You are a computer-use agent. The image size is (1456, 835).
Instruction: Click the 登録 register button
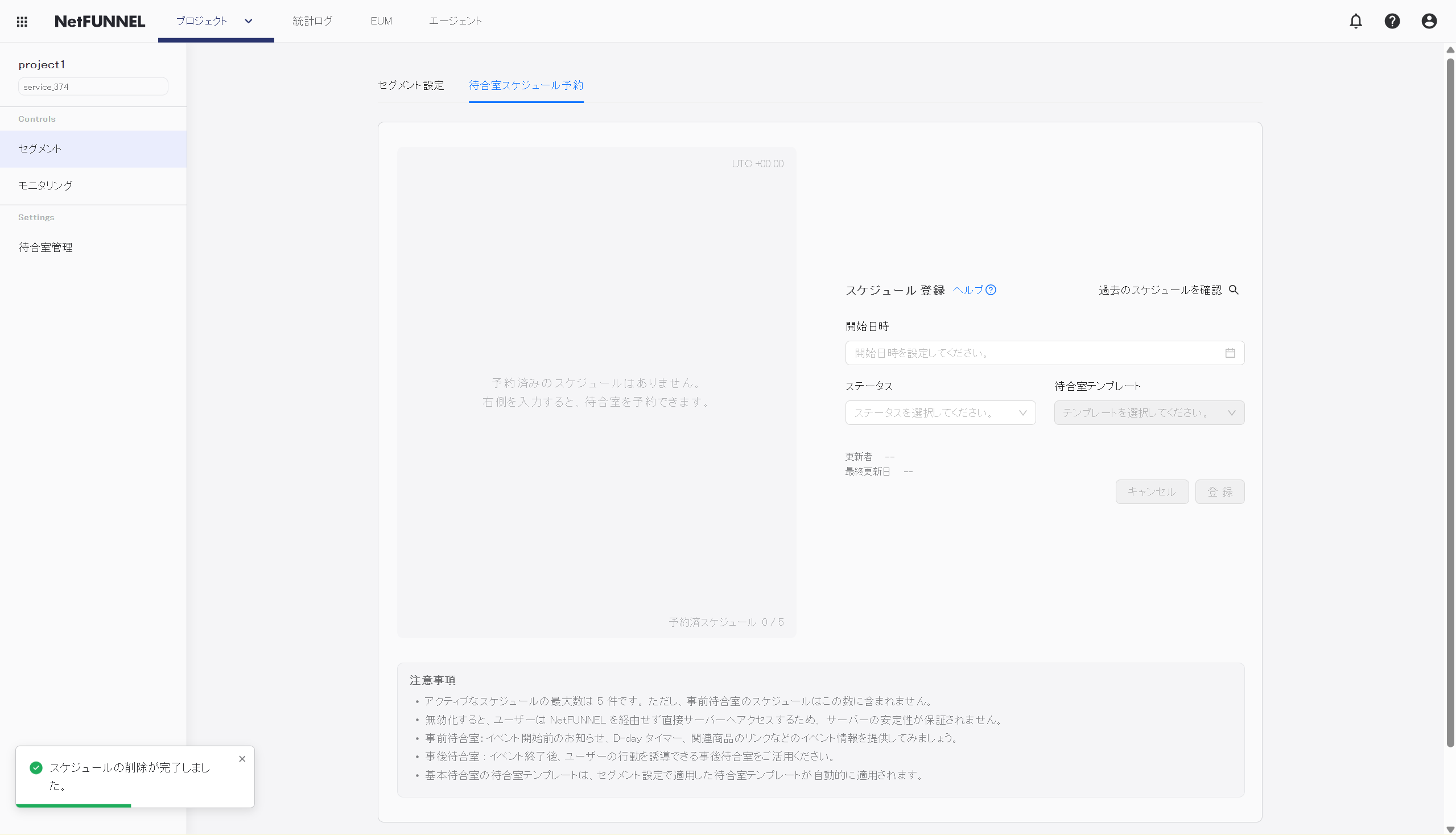[x=1220, y=491]
